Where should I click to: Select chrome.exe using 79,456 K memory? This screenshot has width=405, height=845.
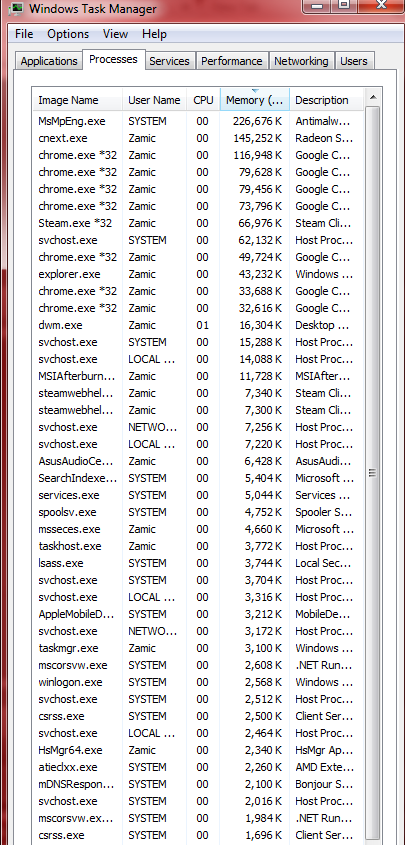point(198,189)
